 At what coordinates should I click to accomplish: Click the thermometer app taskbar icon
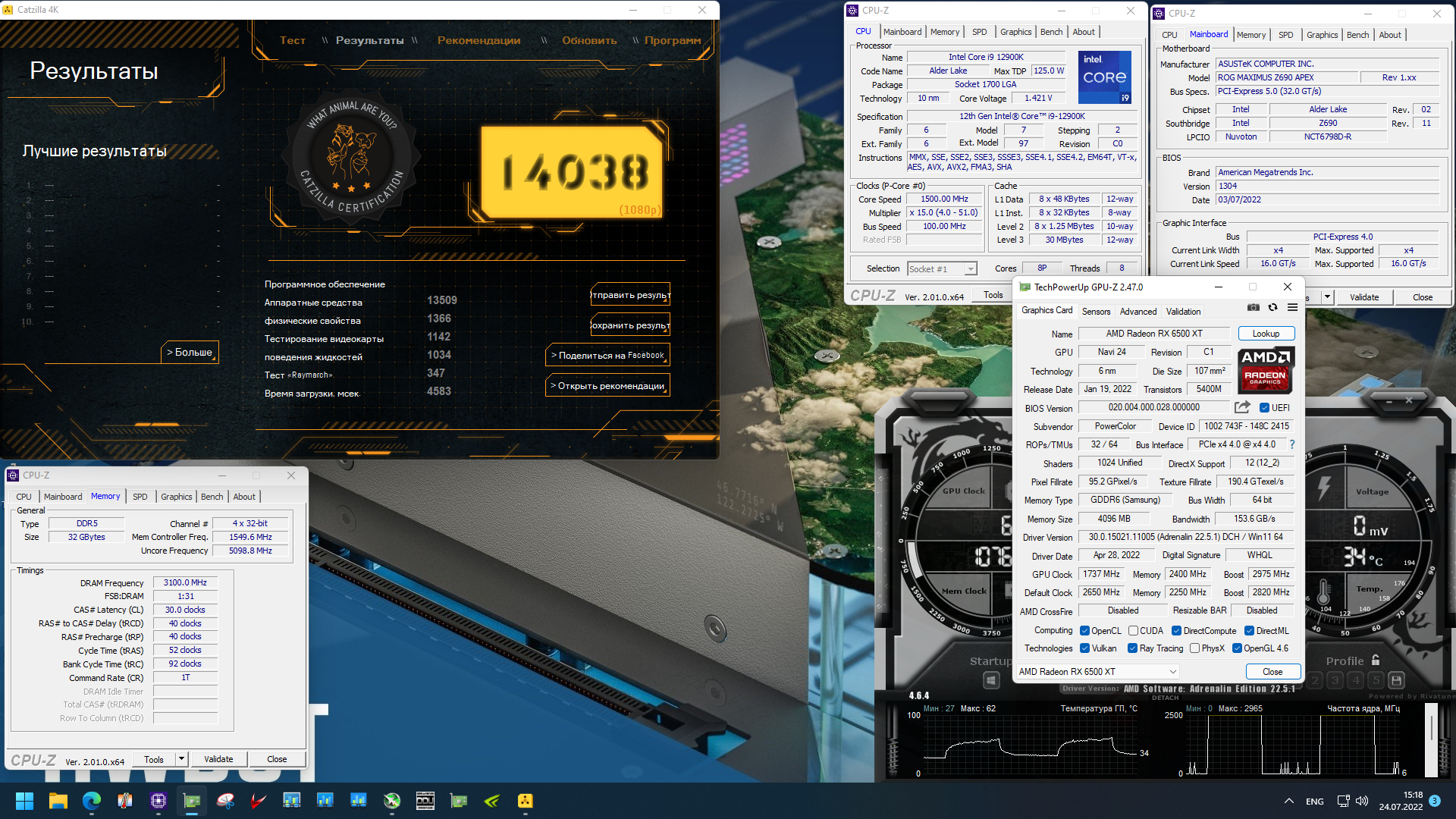[x=125, y=801]
